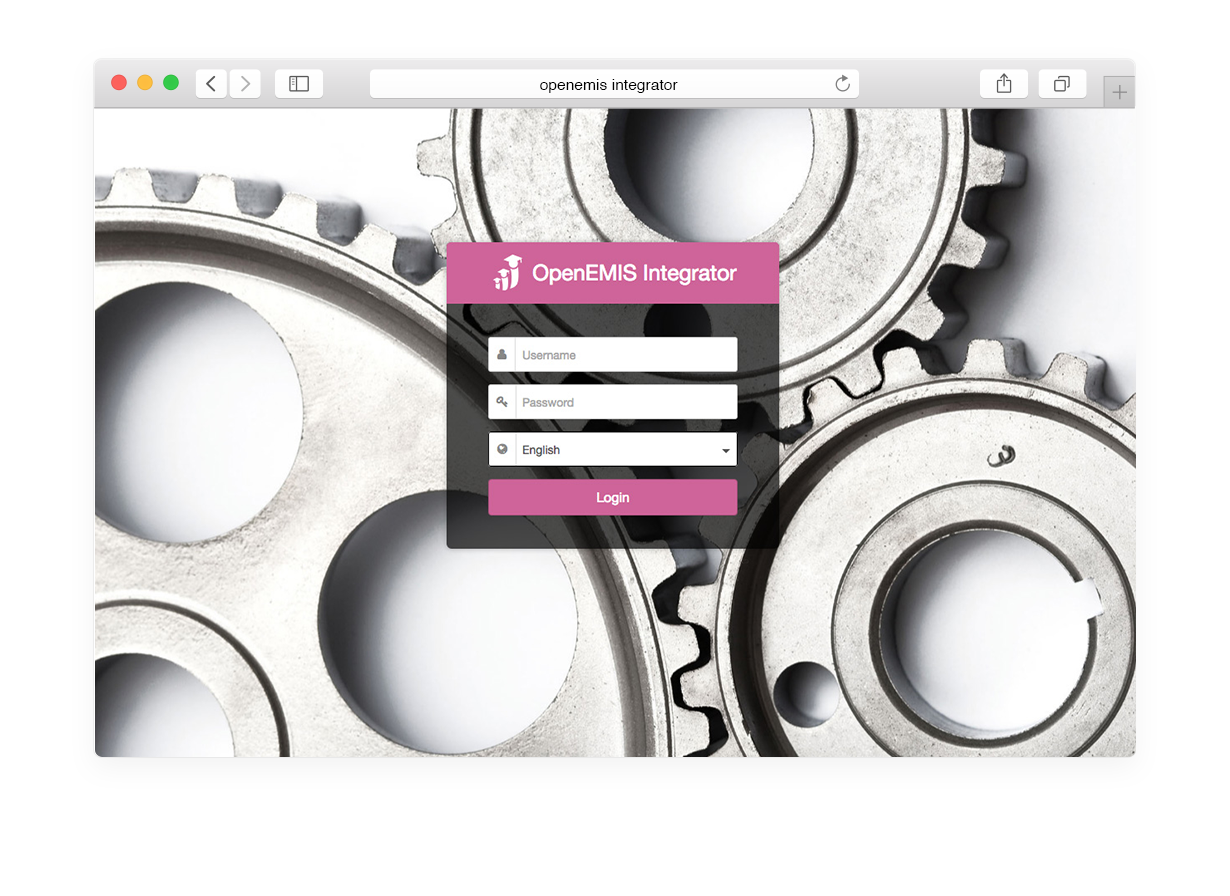1230x896 pixels.
Task: Close the window with red button
Action: pyautogui.click(x=119, y=83)
